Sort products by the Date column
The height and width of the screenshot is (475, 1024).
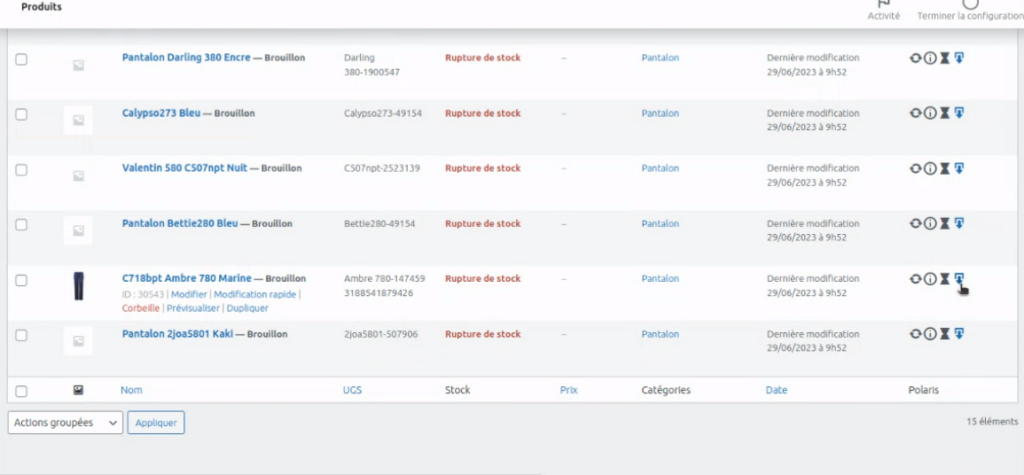pos(776,390)
